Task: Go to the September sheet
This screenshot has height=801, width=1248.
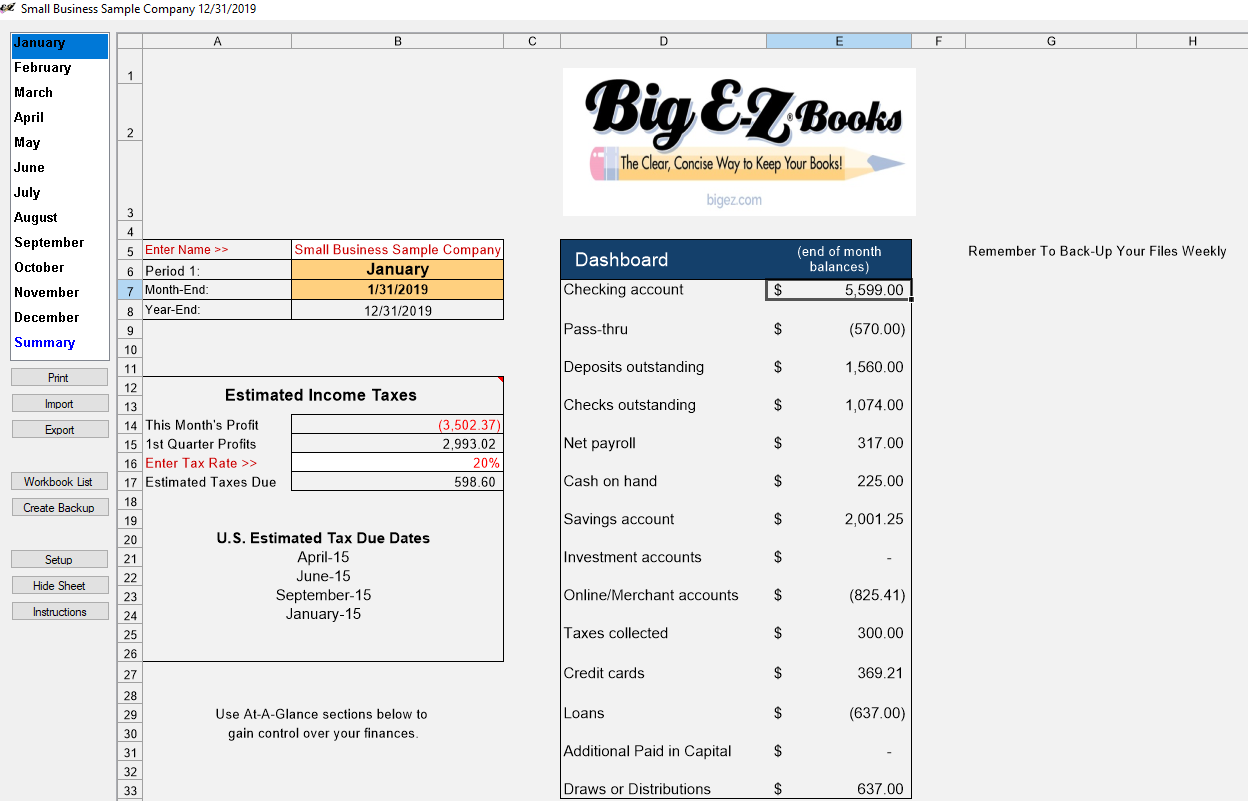Action: click(x=49, y=242)
